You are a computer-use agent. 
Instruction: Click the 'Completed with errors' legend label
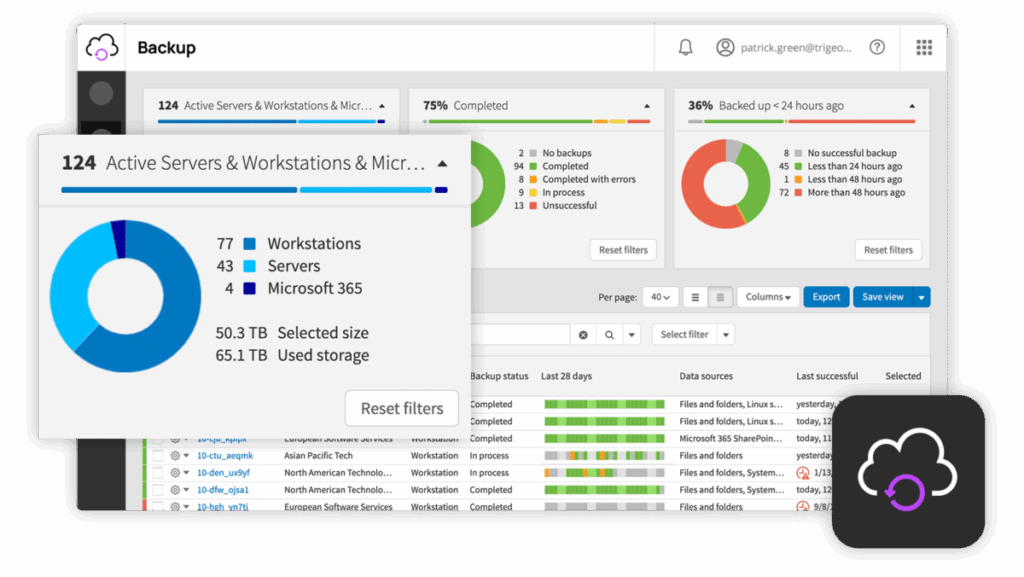pyautogui.click(x=588, y=179)
